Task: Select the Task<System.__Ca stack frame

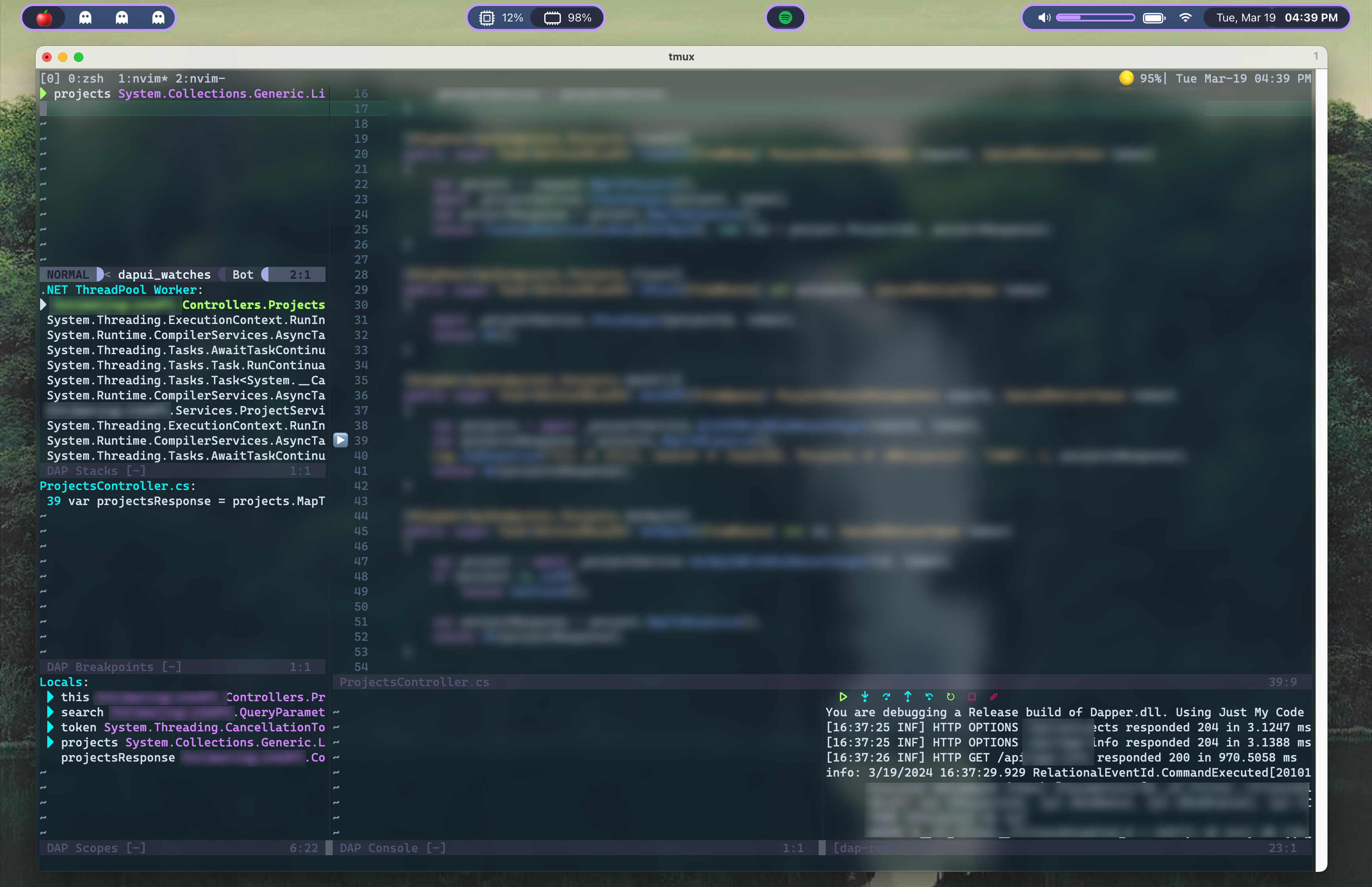Action: [x=185, y=380]
